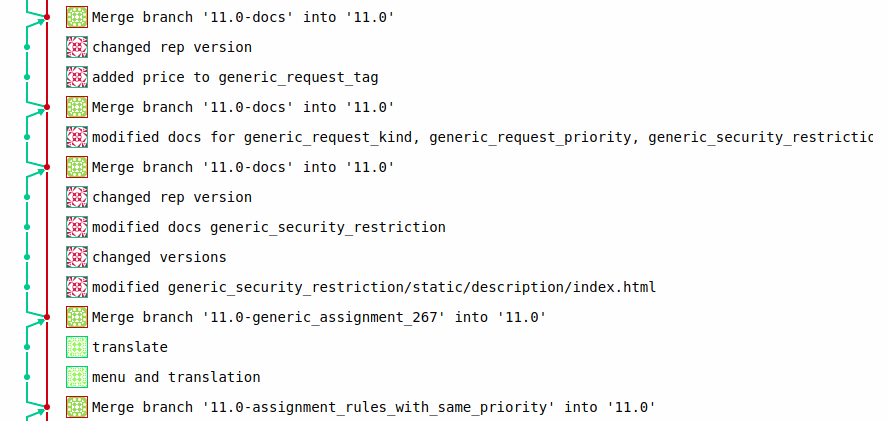Click avatar beside 'changed versions' commit

(x=77, y=257)
